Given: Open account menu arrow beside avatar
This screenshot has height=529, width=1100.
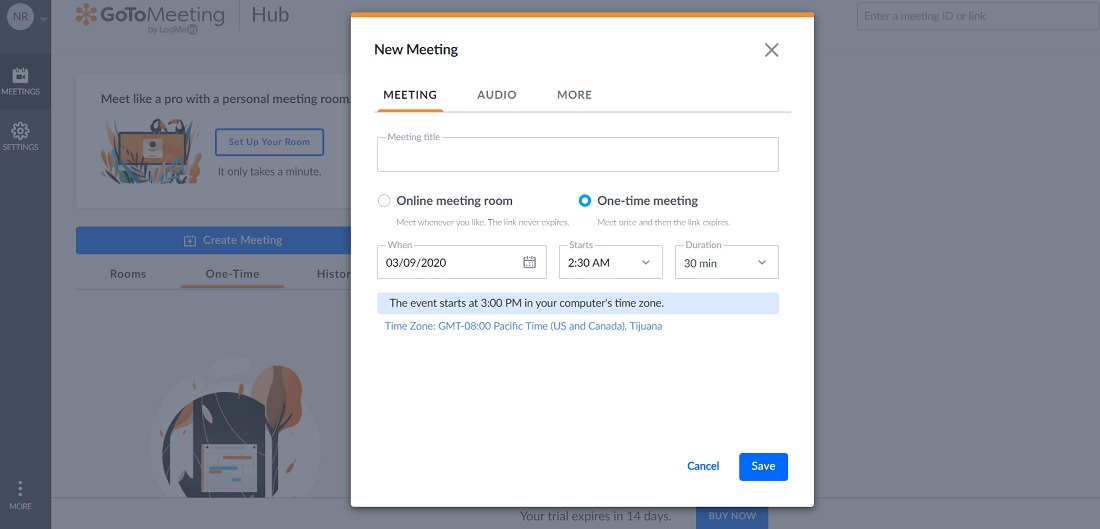Looking at the screenshot, I should (43, 18).
